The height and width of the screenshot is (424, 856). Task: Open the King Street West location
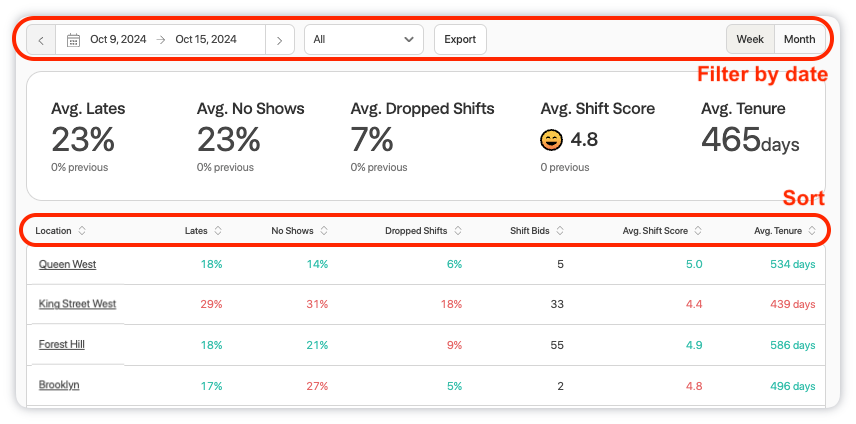pyautogui.click(x=77, y=304)
